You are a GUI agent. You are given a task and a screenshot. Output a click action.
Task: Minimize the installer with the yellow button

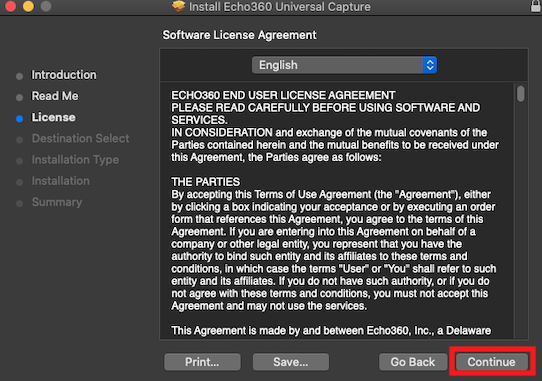[x=28, y=6]
